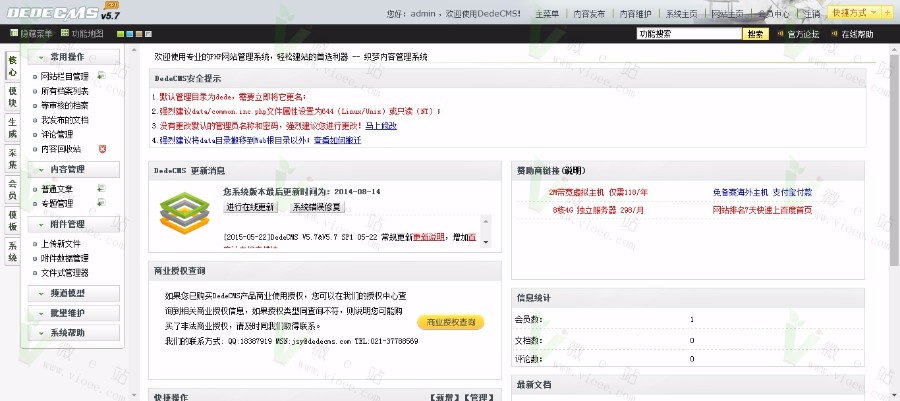This screenshot has width=900, height=401.
Task: Open 网站栏目管理 in the sidebar
Action: (x=64, y=76)
